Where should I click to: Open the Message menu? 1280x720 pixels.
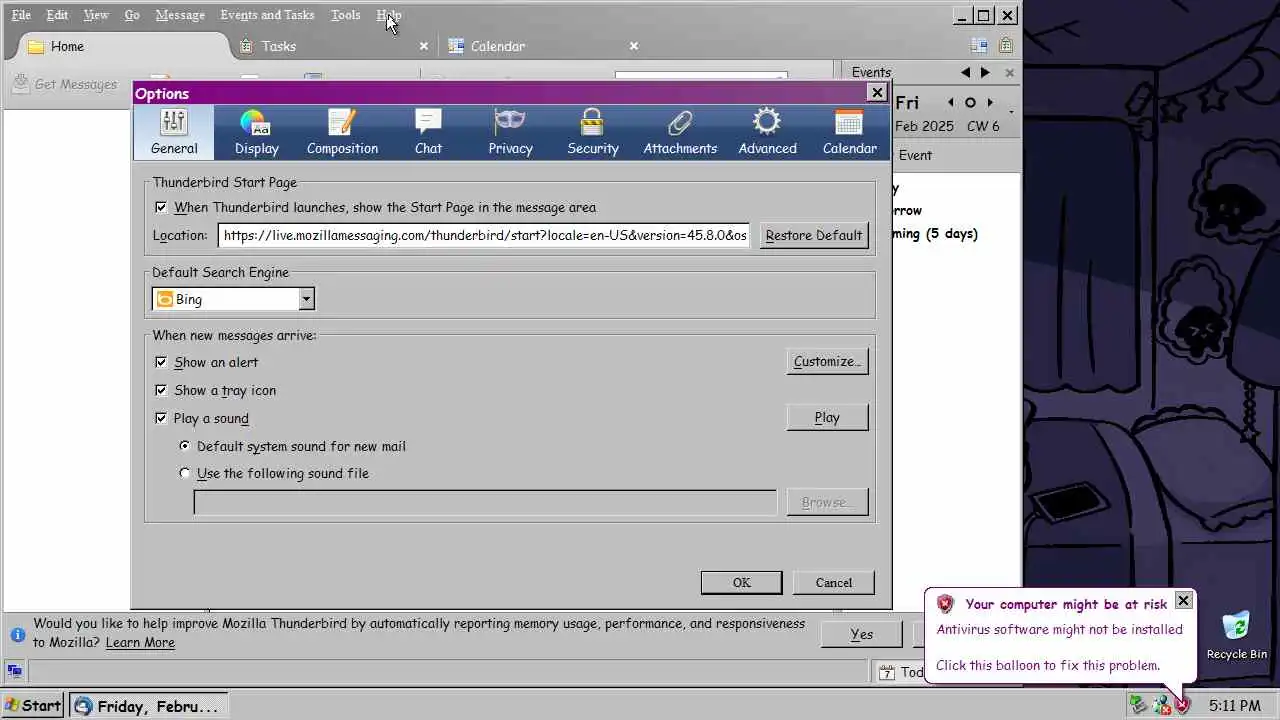pyautogui.click(x=180, y=15)
